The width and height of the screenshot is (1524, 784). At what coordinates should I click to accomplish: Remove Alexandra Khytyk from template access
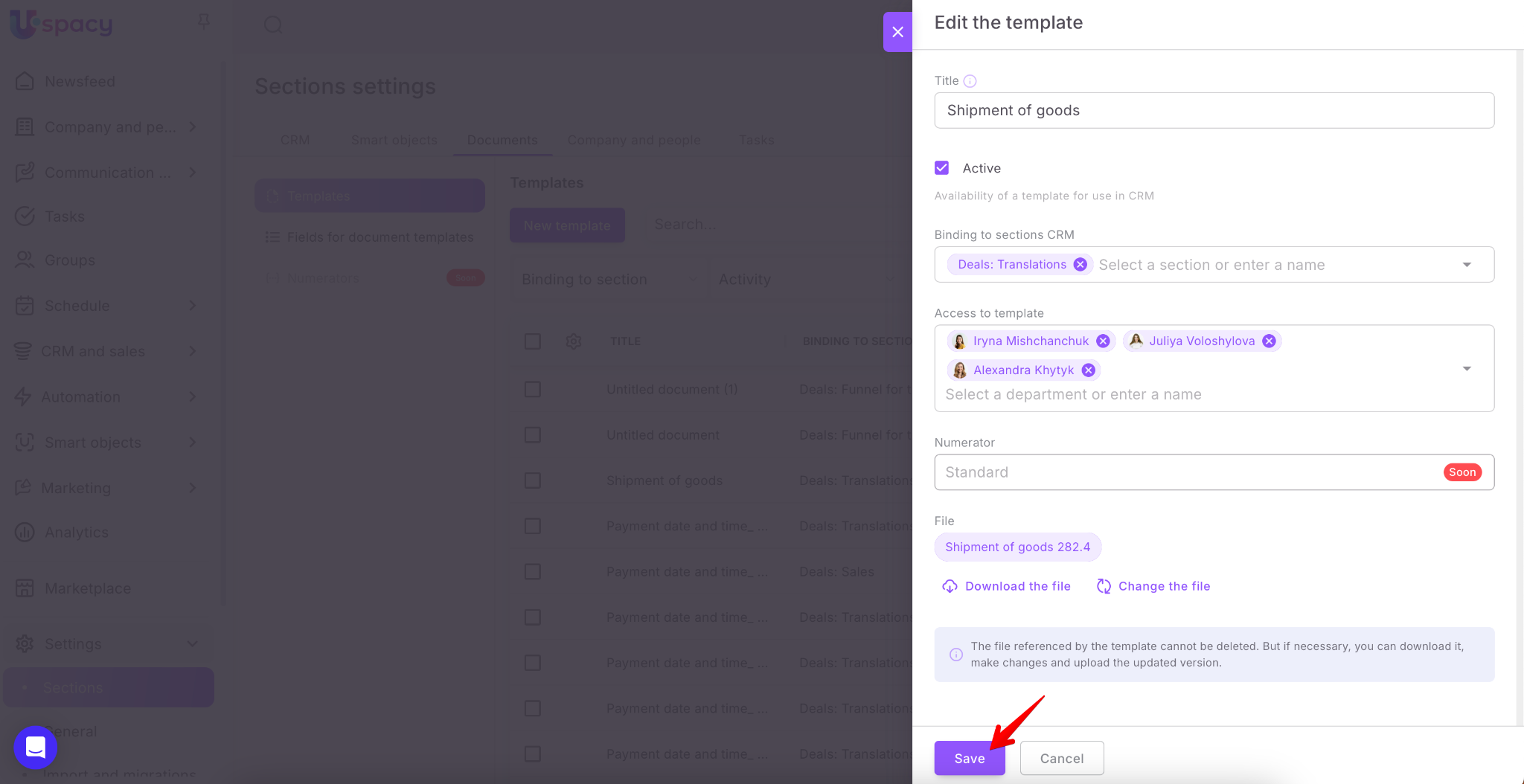[1088, 370]
